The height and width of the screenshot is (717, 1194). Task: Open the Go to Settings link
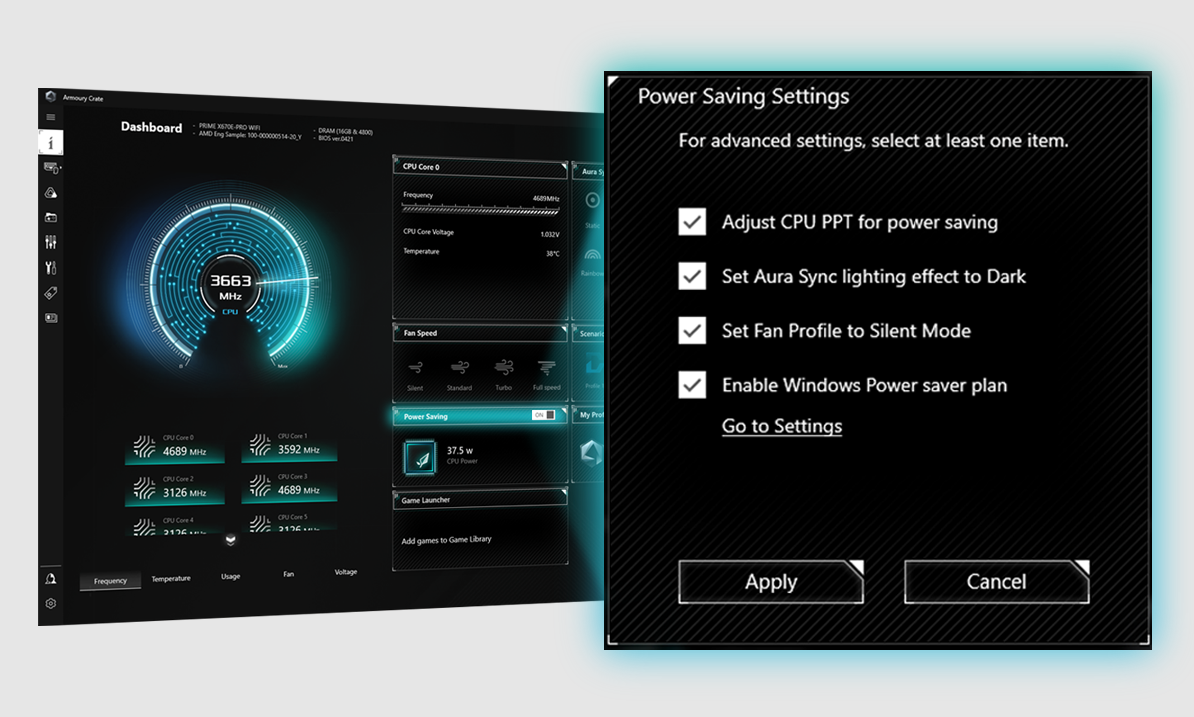click(782, 426)
